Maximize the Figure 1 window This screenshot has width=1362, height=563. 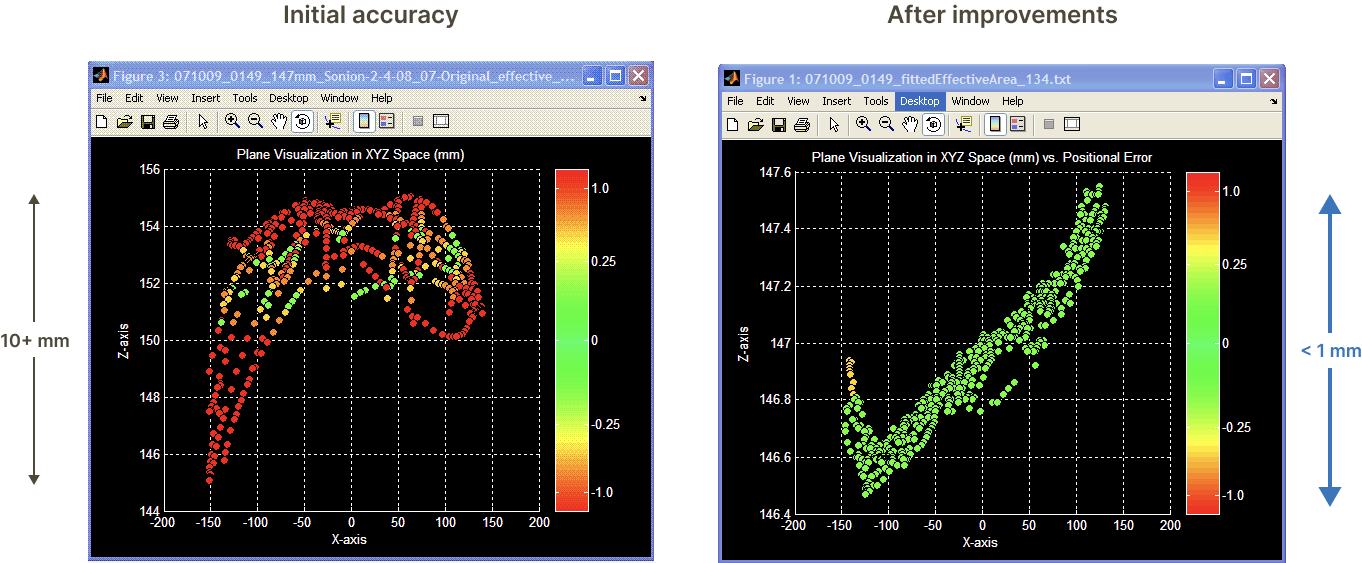coord(1247,78)
